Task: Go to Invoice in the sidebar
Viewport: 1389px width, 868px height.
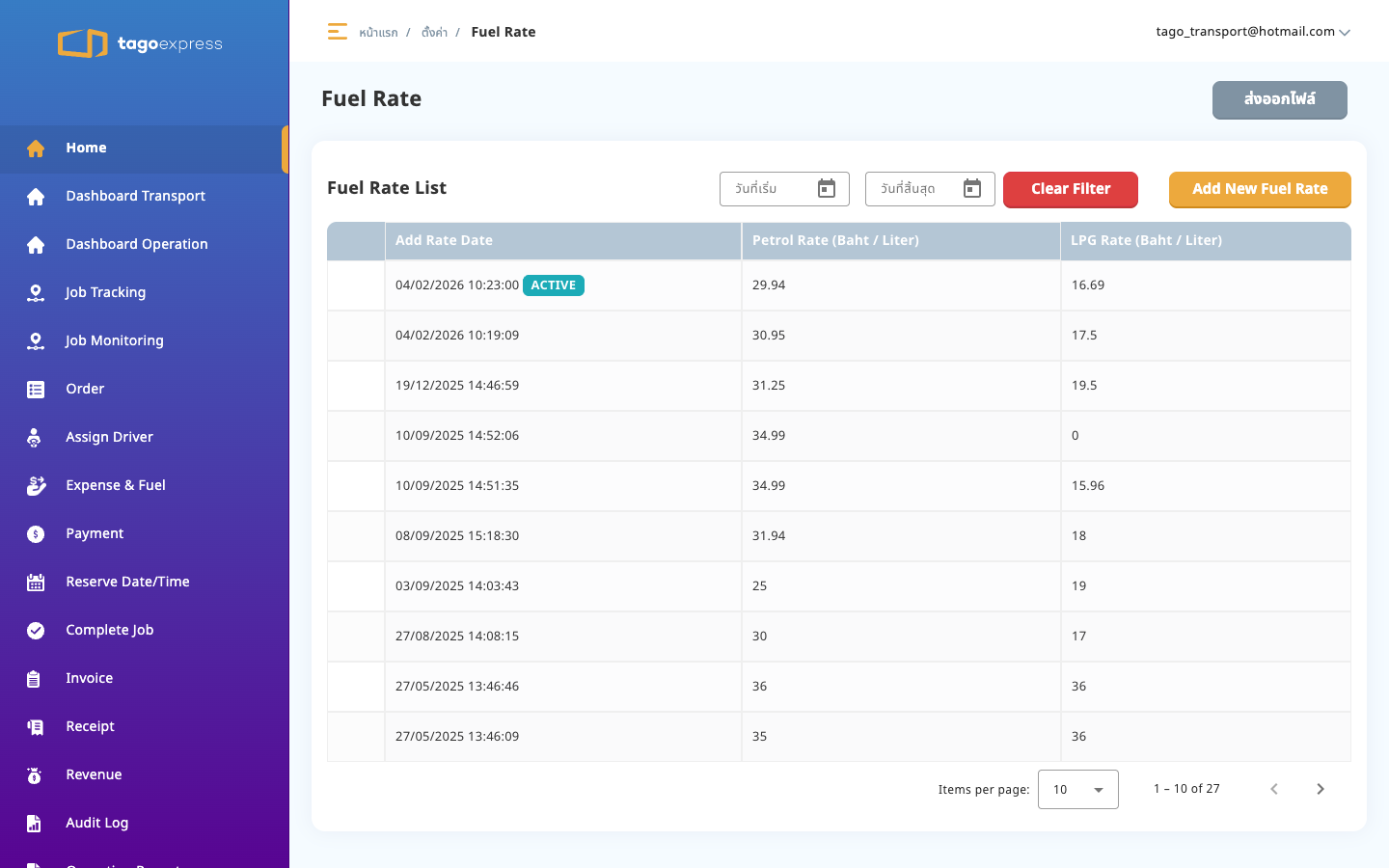Action: pyautogui.click(x=145, y=679)
